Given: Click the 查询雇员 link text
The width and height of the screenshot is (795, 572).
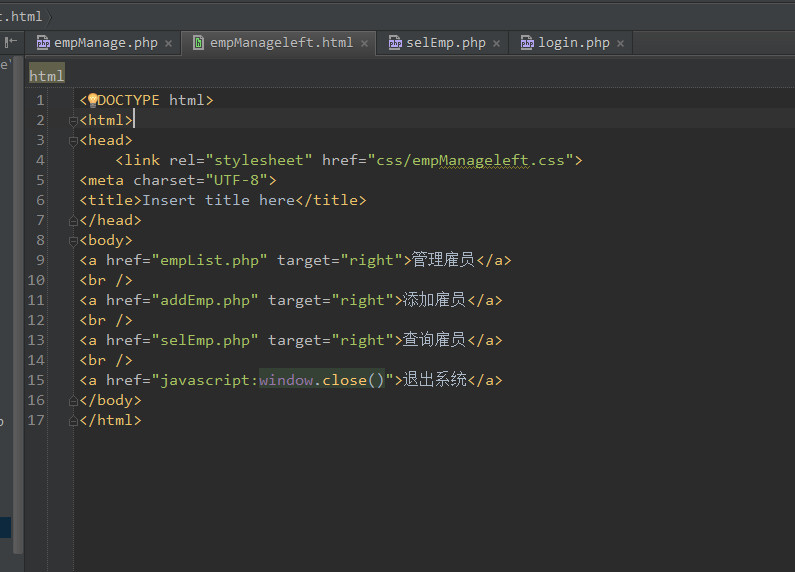Looking at the screenshot, I should tap(435, 340).
